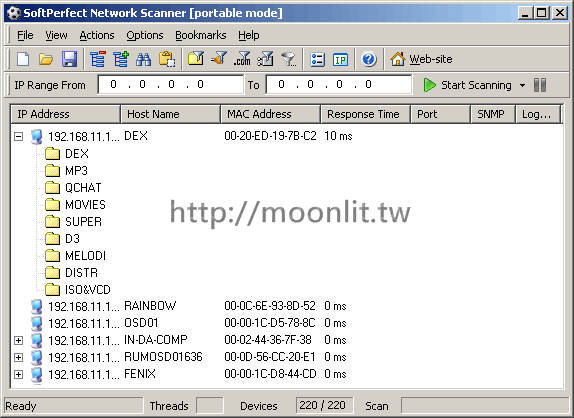
Task: Click the Save floppy disk icon
Action: [70, 59]
